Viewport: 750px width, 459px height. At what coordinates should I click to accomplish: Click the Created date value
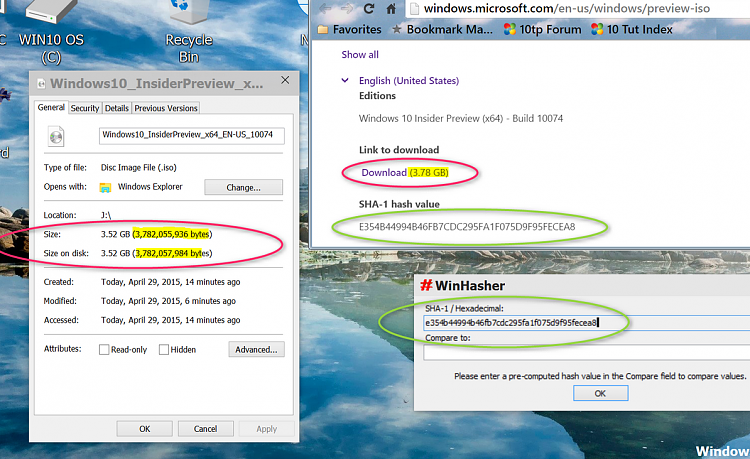pyautogui.click(x=170, y=282)
